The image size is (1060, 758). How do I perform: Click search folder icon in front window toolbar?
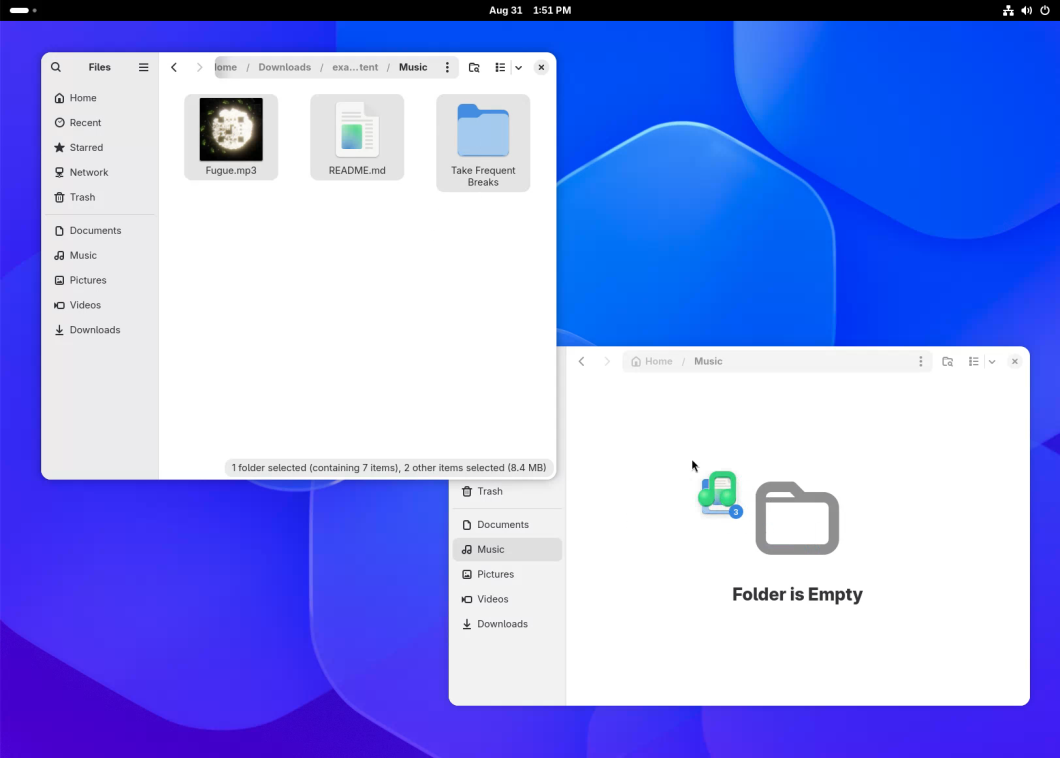[474, 67]
